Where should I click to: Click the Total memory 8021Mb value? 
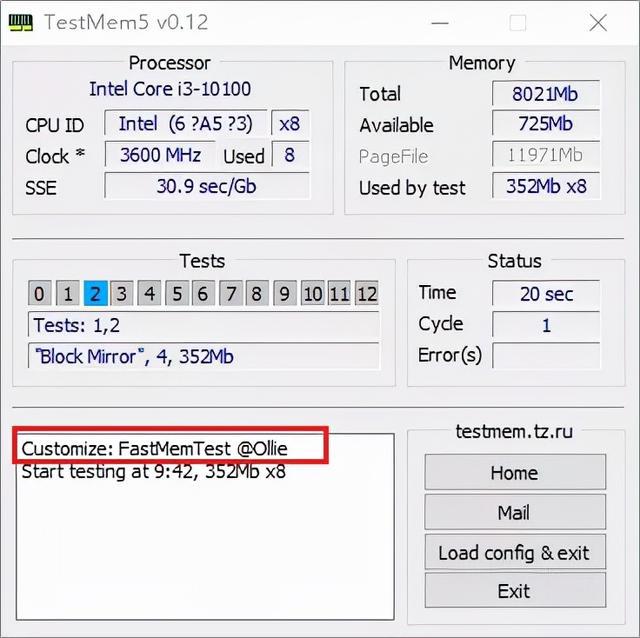(546, 93)
